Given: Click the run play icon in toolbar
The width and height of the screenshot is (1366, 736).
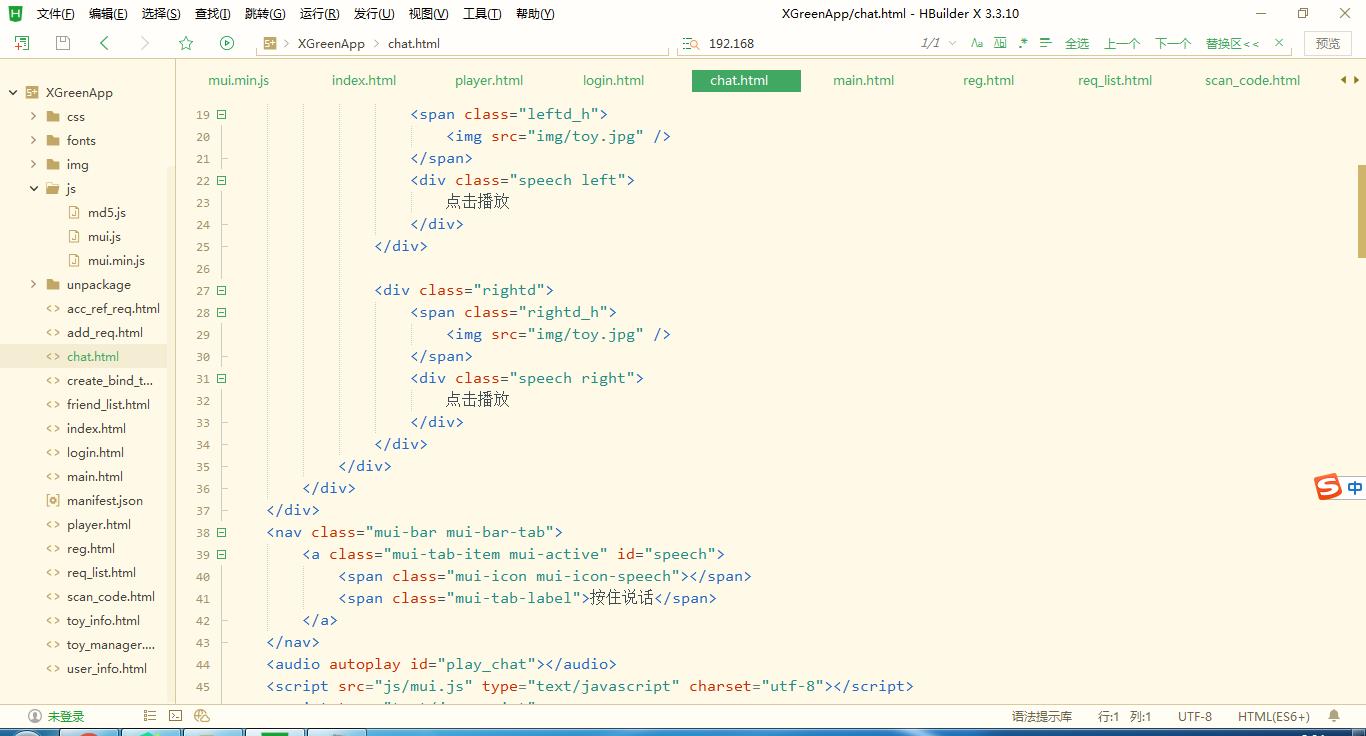Looking at the screenshot, I should pyautogui.click(x=227, y=43).
